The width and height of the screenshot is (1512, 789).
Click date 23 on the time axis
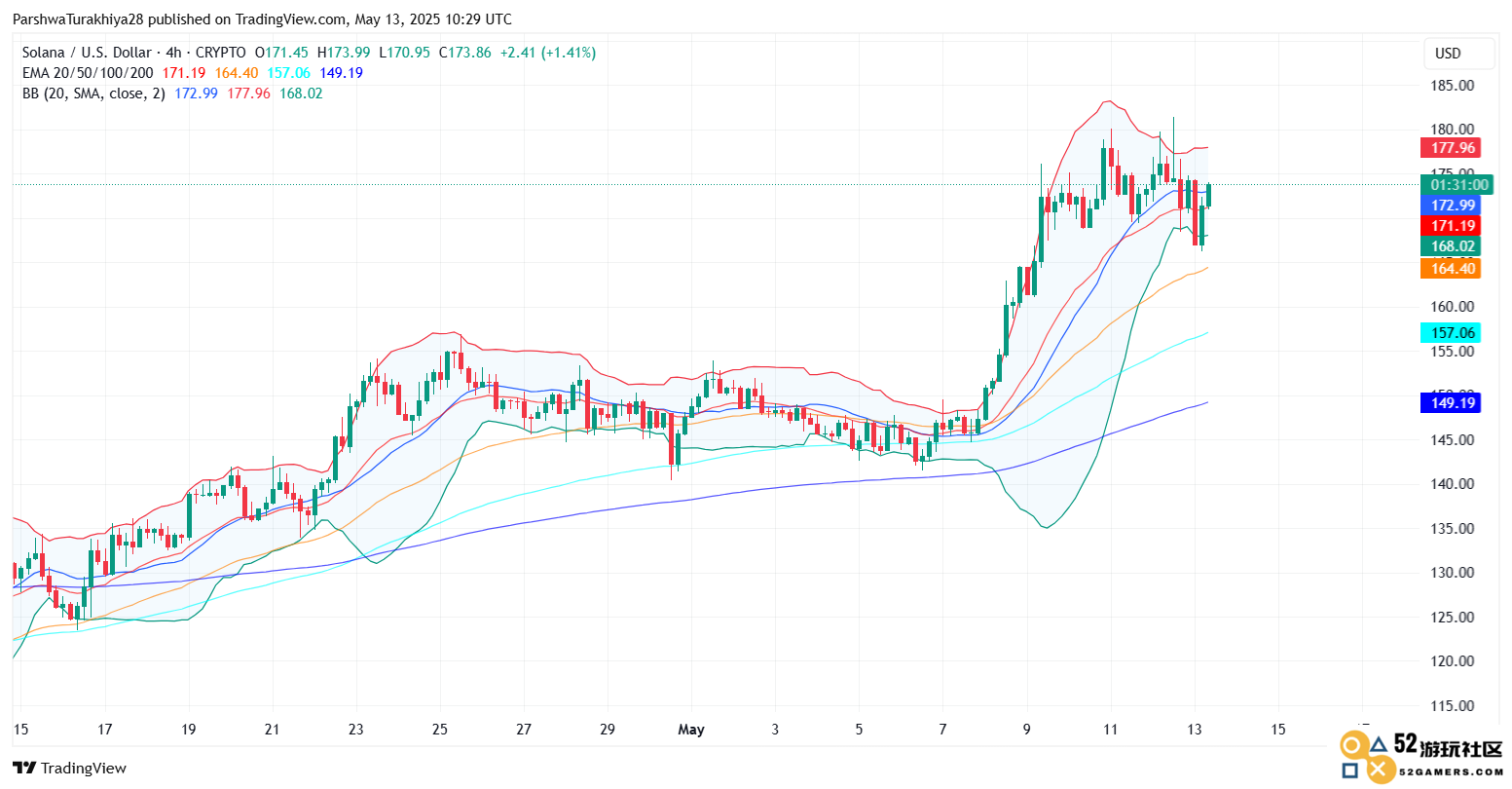356,730
